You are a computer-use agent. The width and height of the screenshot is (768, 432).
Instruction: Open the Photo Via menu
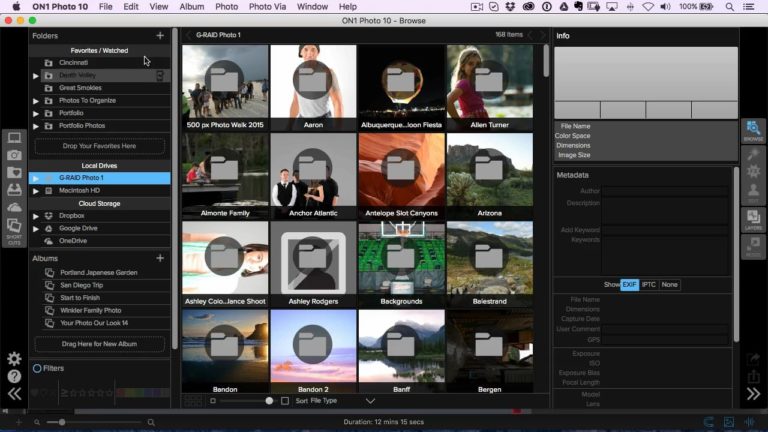click(267, 7)
